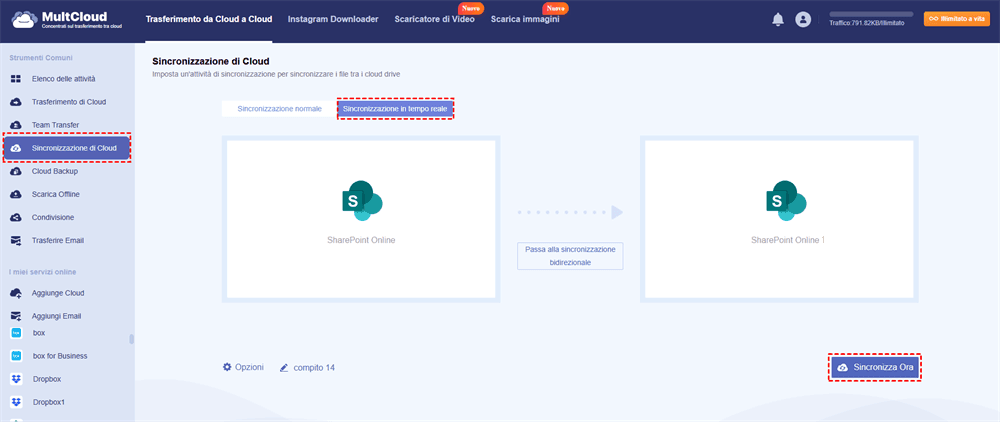Select the source SharePoint Online box

[x=361, y=219]
